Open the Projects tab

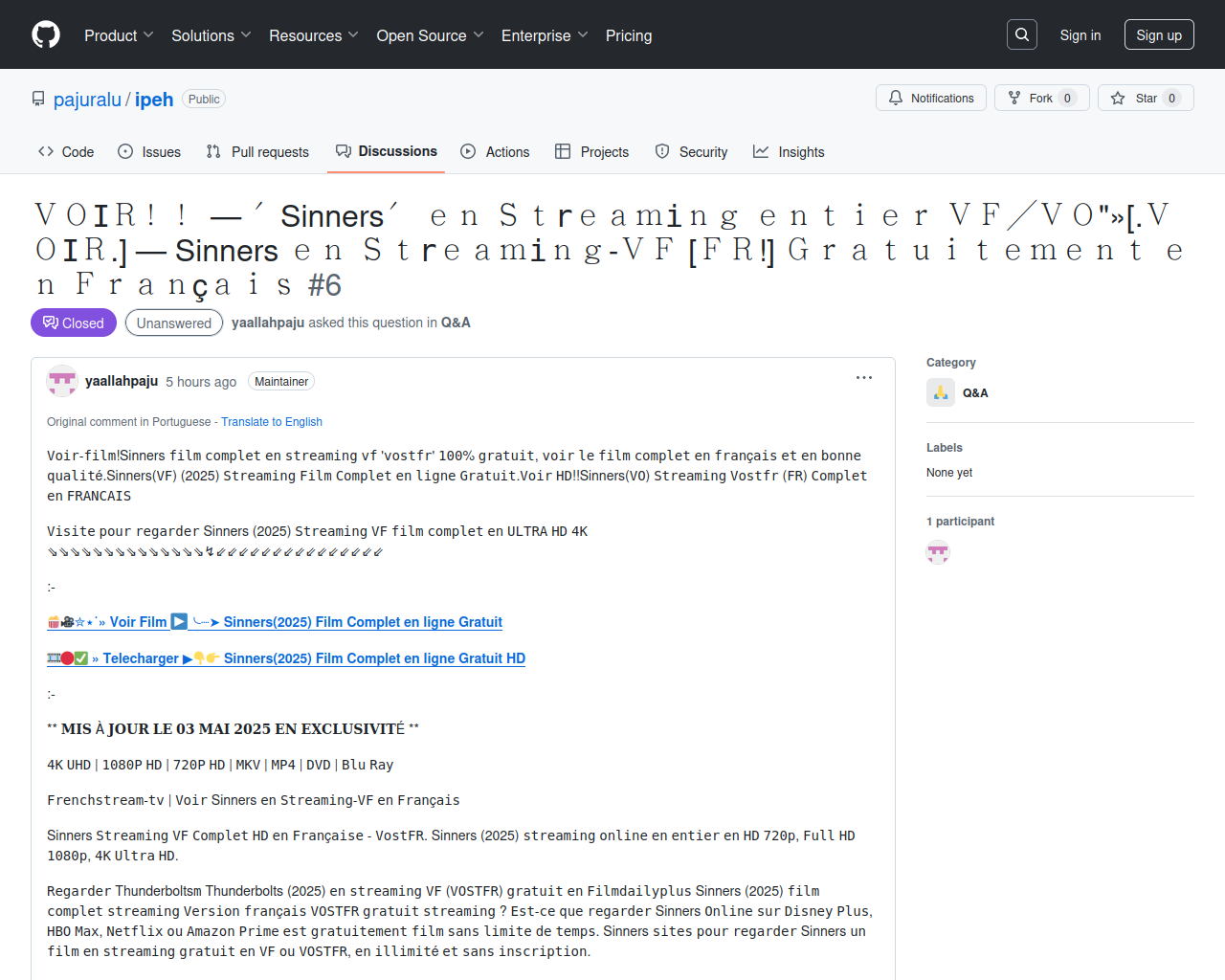coord(592,152)
